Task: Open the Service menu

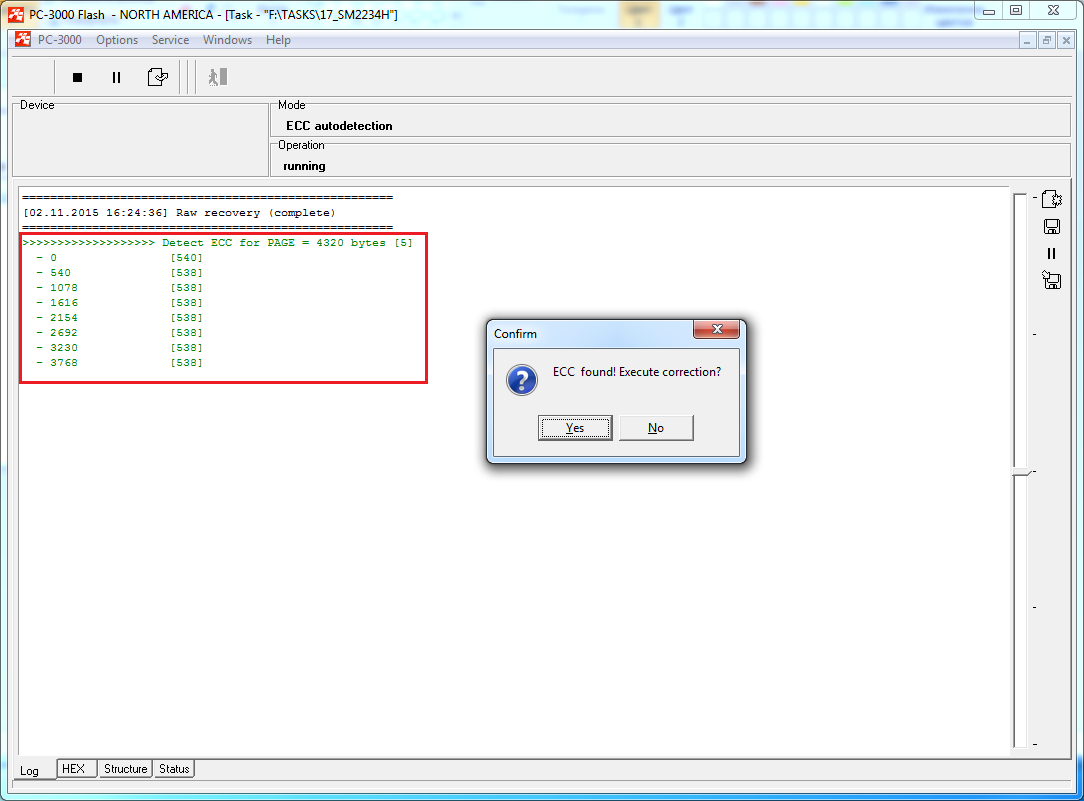Action: point(170,40)
